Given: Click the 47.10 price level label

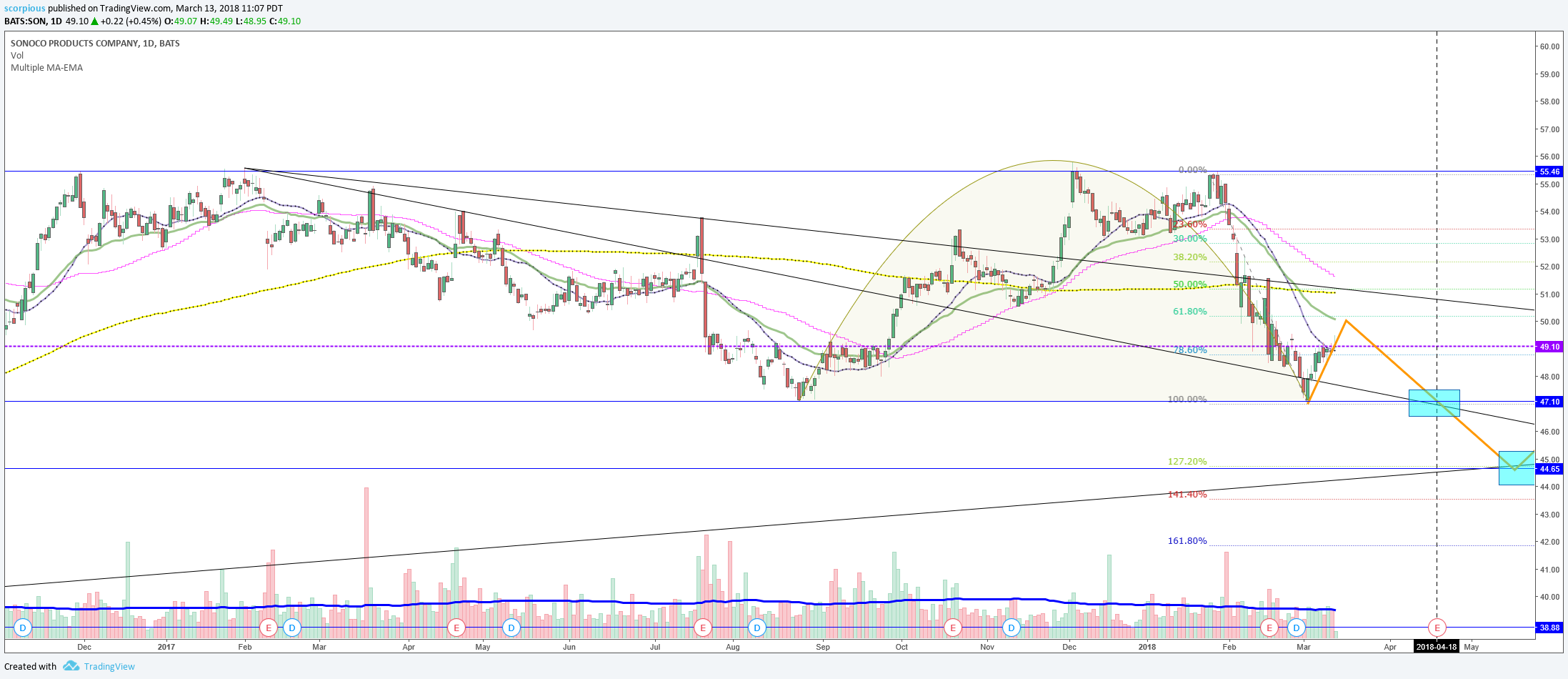Looking at the screenshot, I should (1549, 402).
